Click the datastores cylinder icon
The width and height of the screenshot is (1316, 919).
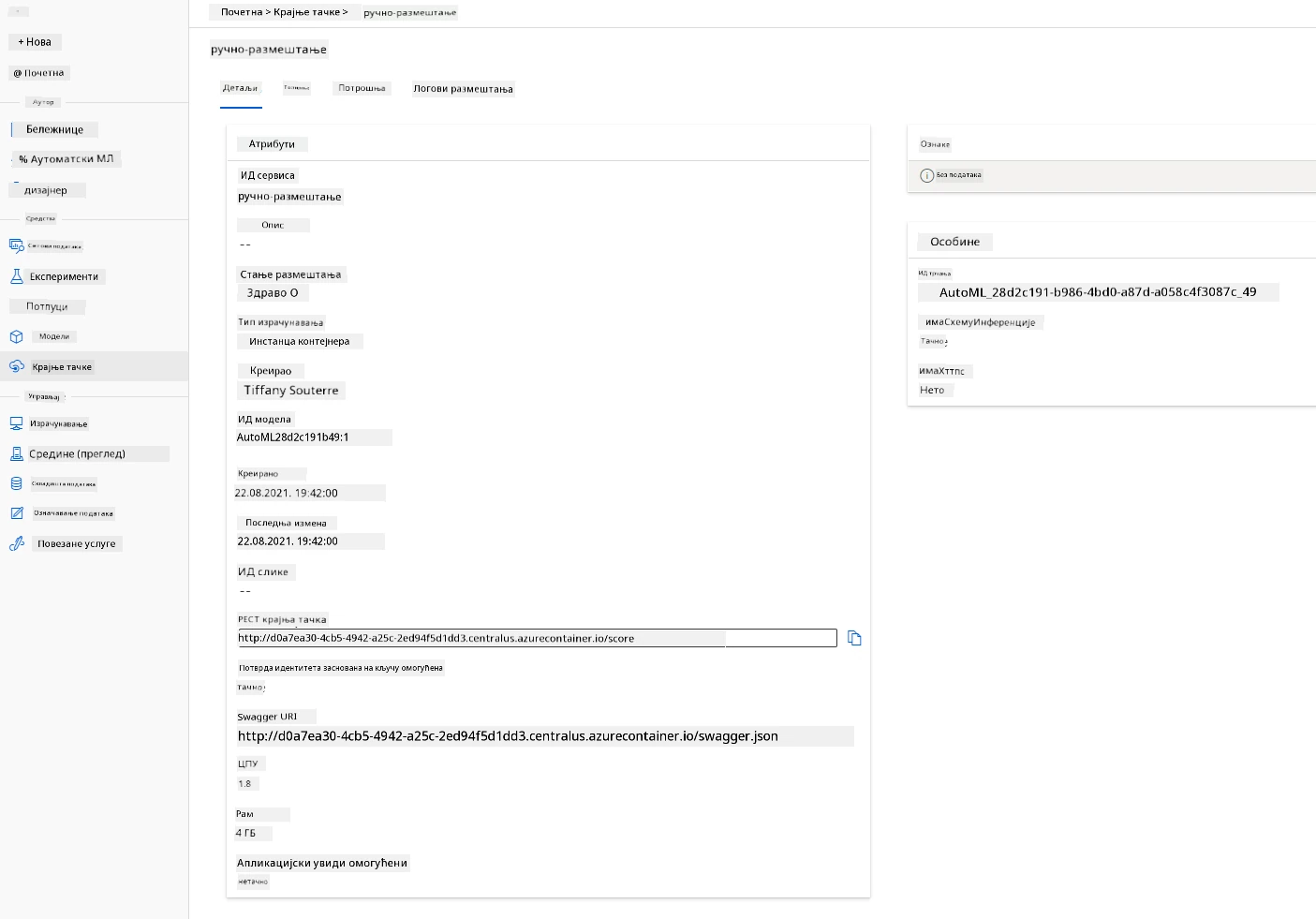click(16, 483)
